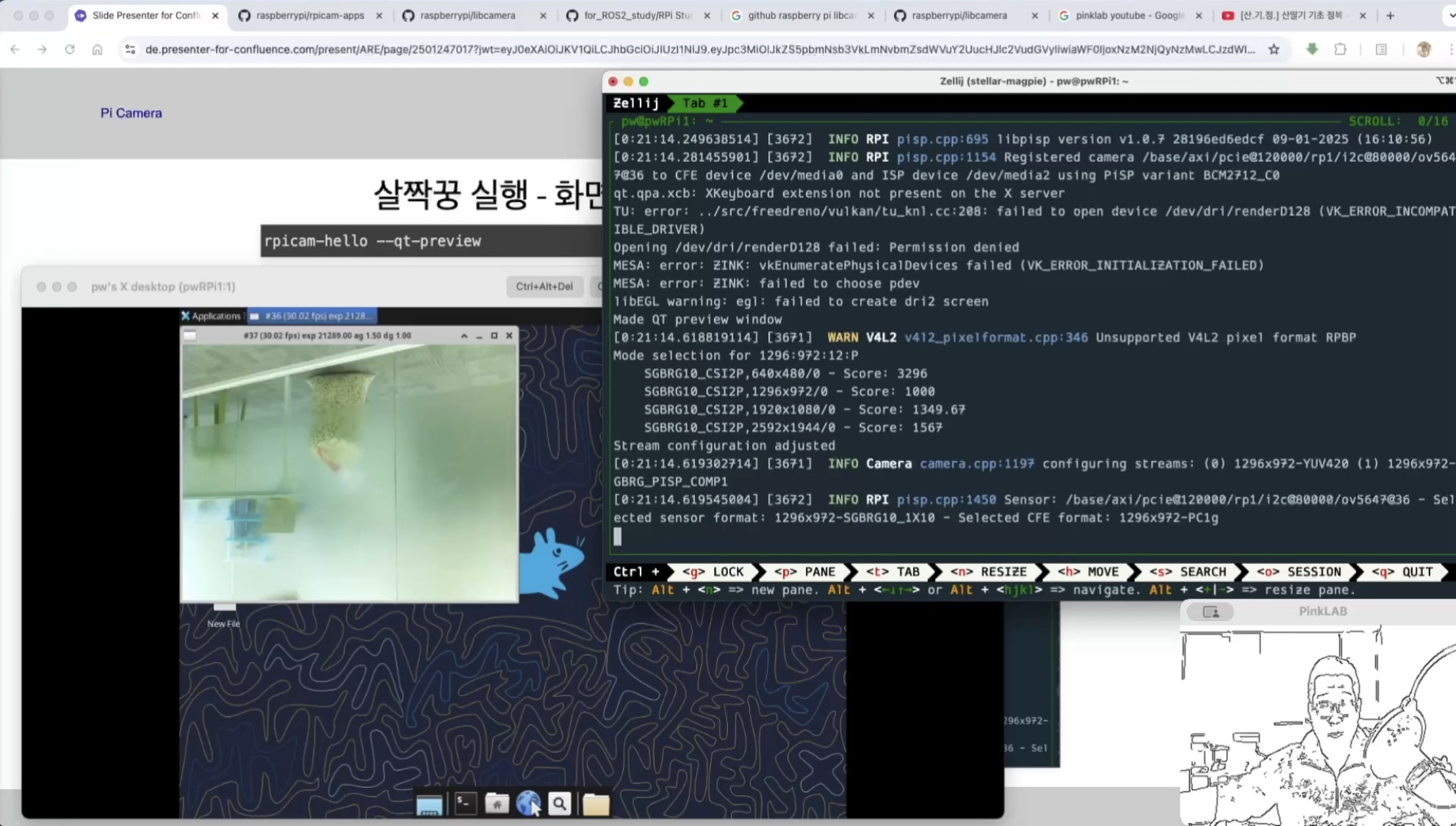The image size is (1456, 826).
Task: Click the browser address bar URL
Action: (x=698, y=49)
